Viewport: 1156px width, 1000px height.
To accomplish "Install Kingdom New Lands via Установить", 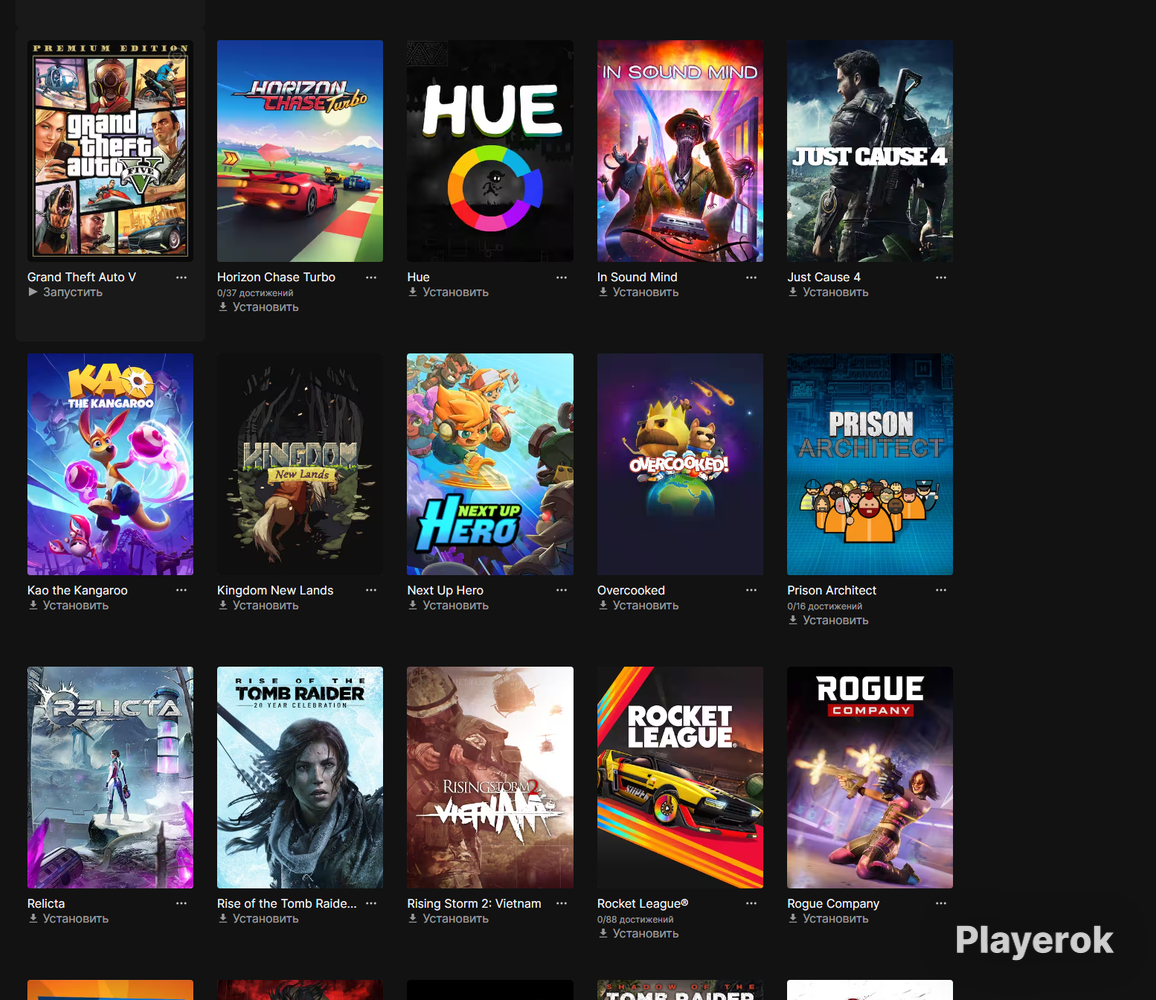I will click(258, 606).
